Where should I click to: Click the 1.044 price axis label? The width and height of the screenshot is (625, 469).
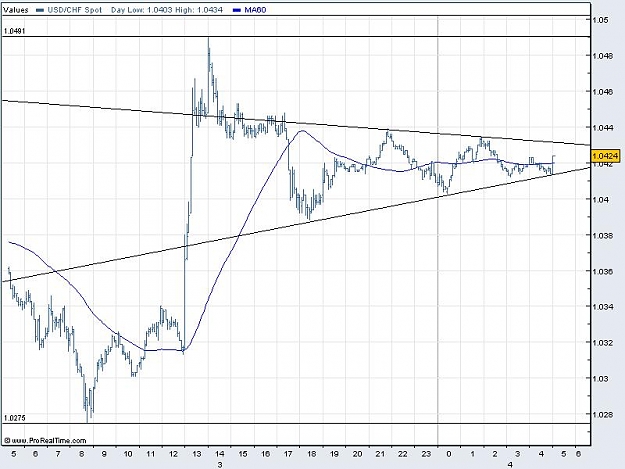(602, 128)
